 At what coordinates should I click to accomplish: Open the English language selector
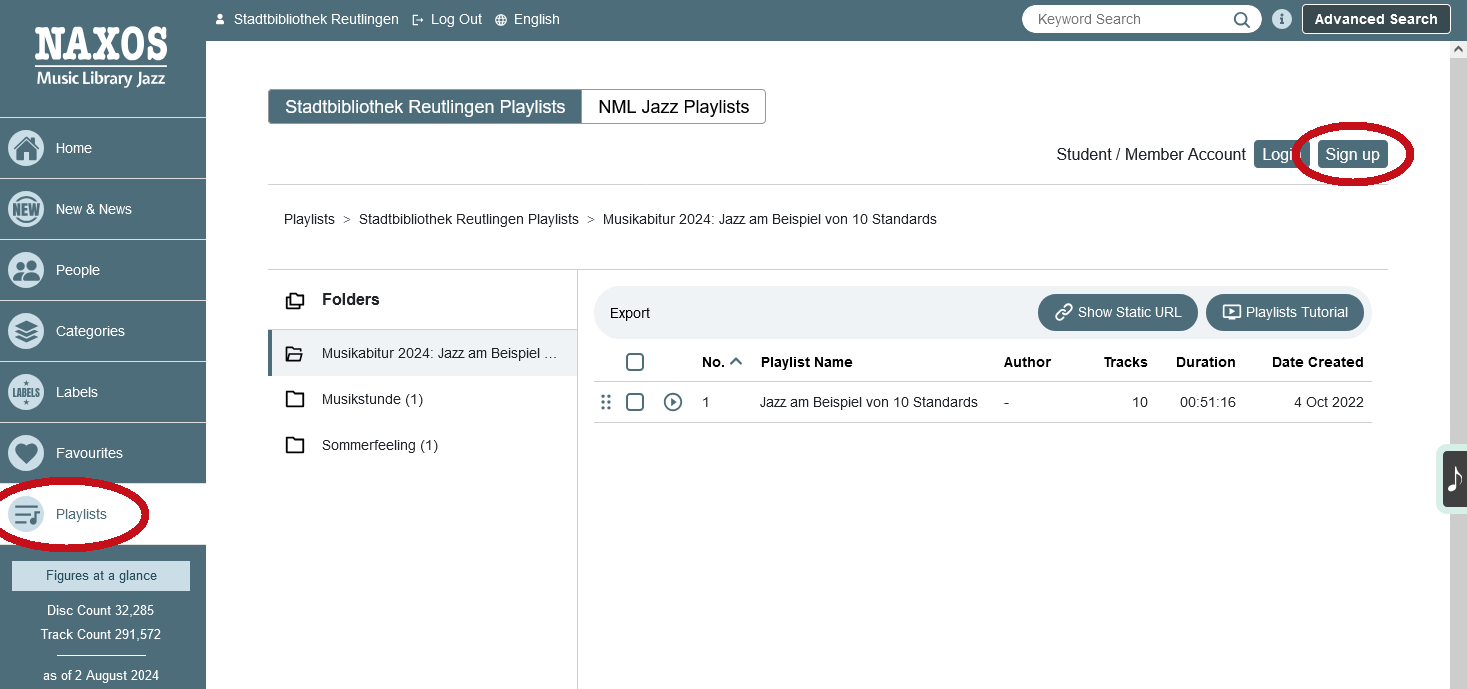(527, 19)
